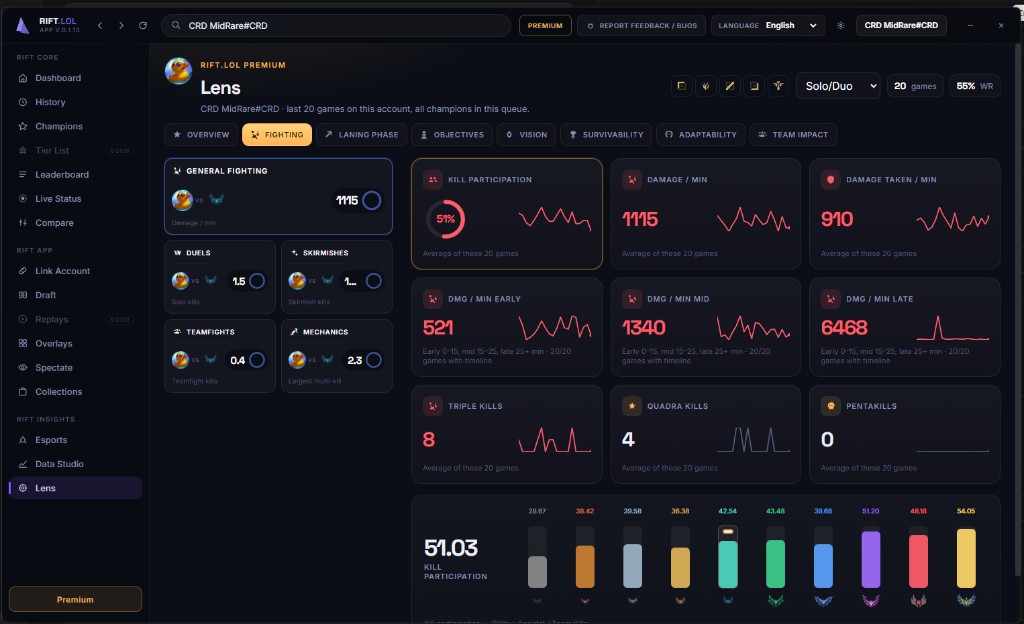
Task: Open the History clock icon
Action: tap(23, 102)
